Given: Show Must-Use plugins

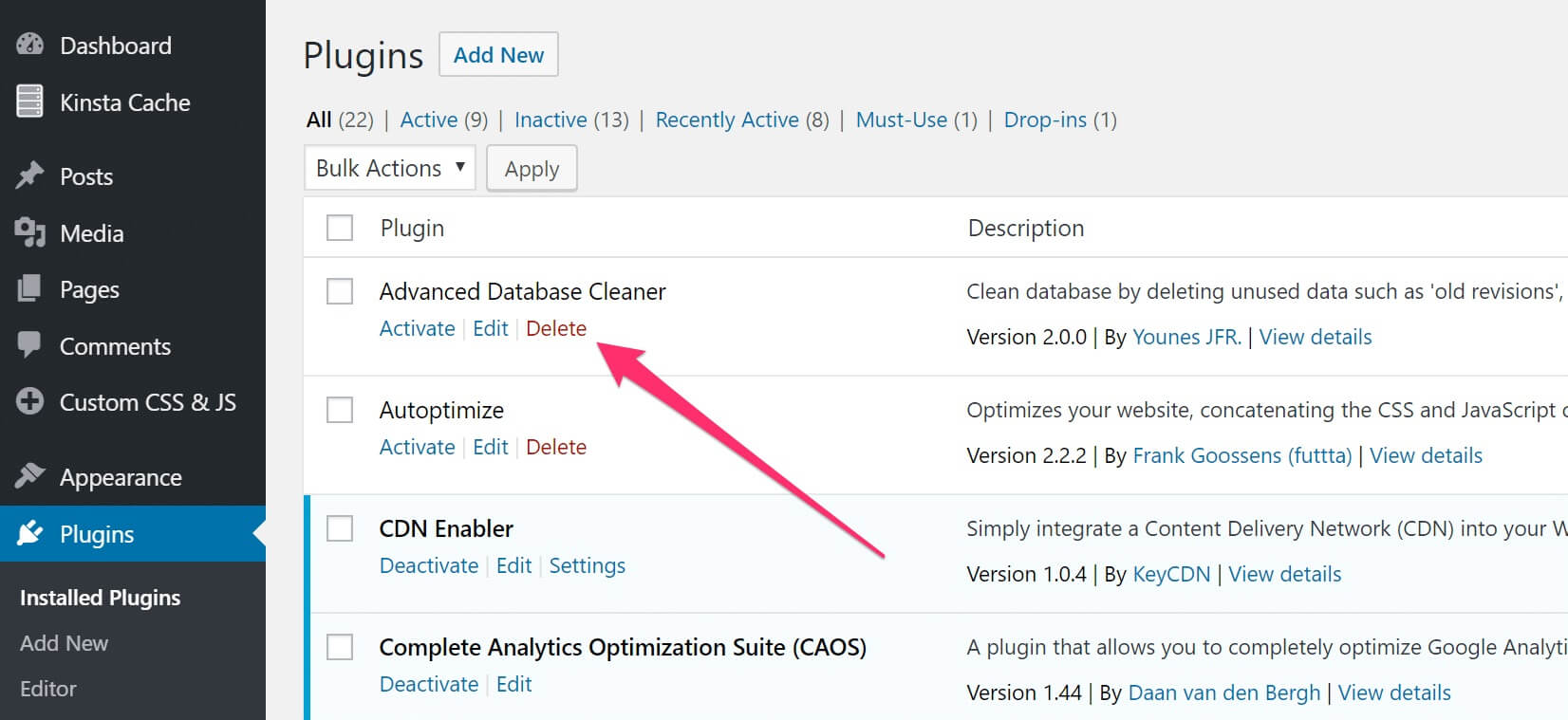Looking at the screenshot, I should [x=902, y=120].
